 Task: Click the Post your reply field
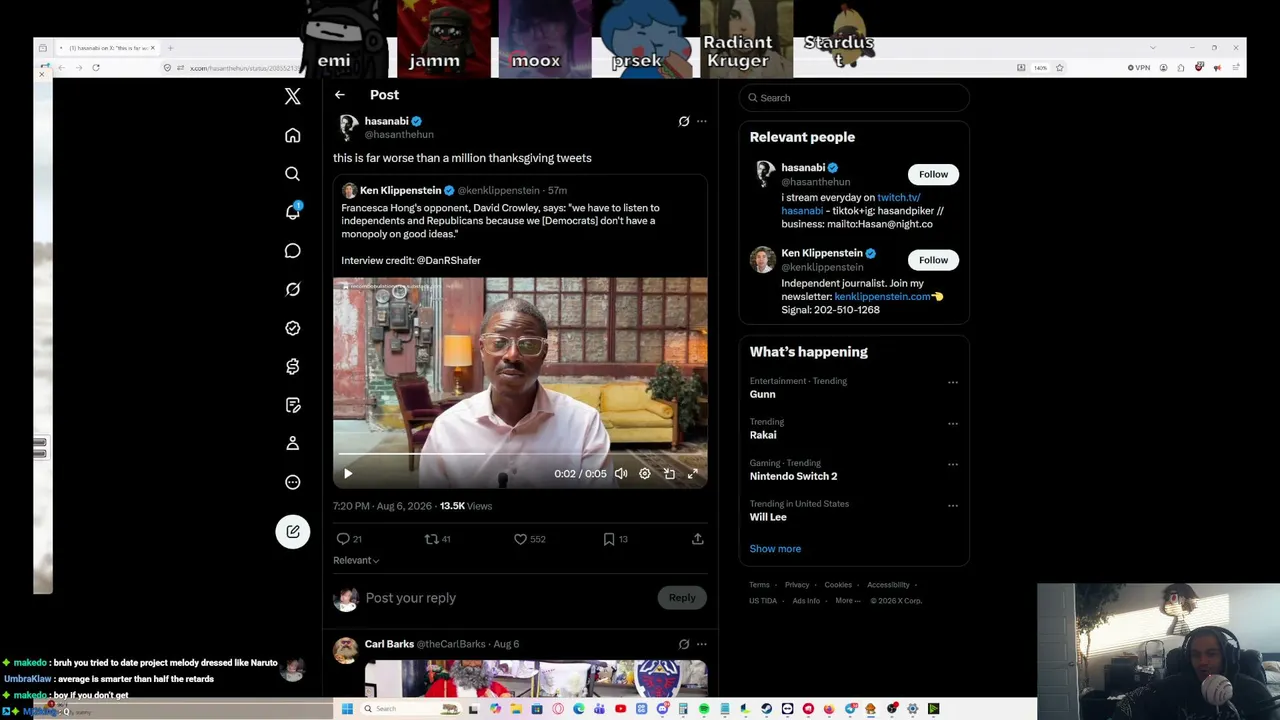[x=410, y=598]
